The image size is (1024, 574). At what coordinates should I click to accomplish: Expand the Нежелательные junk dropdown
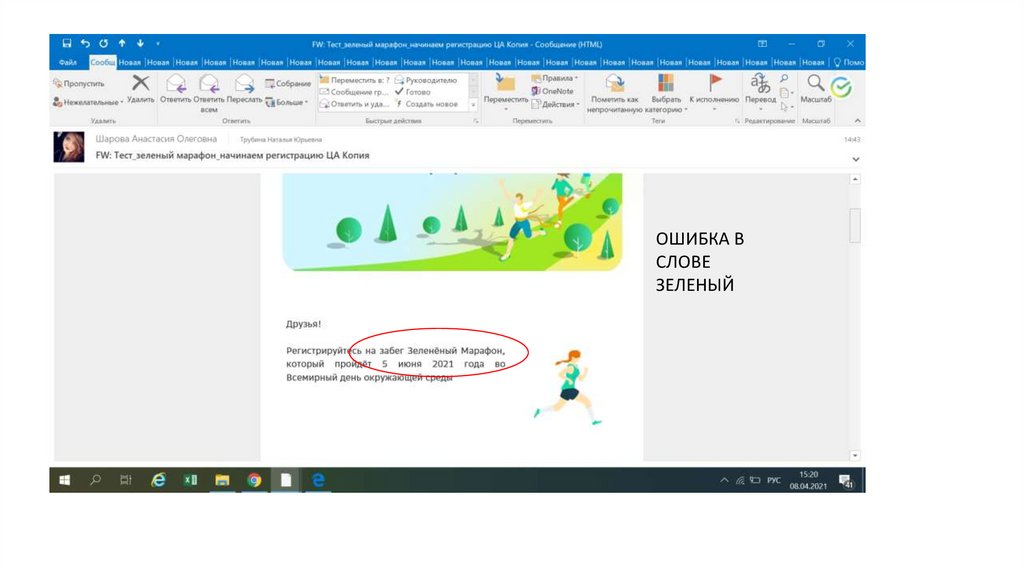pos(88,102)
